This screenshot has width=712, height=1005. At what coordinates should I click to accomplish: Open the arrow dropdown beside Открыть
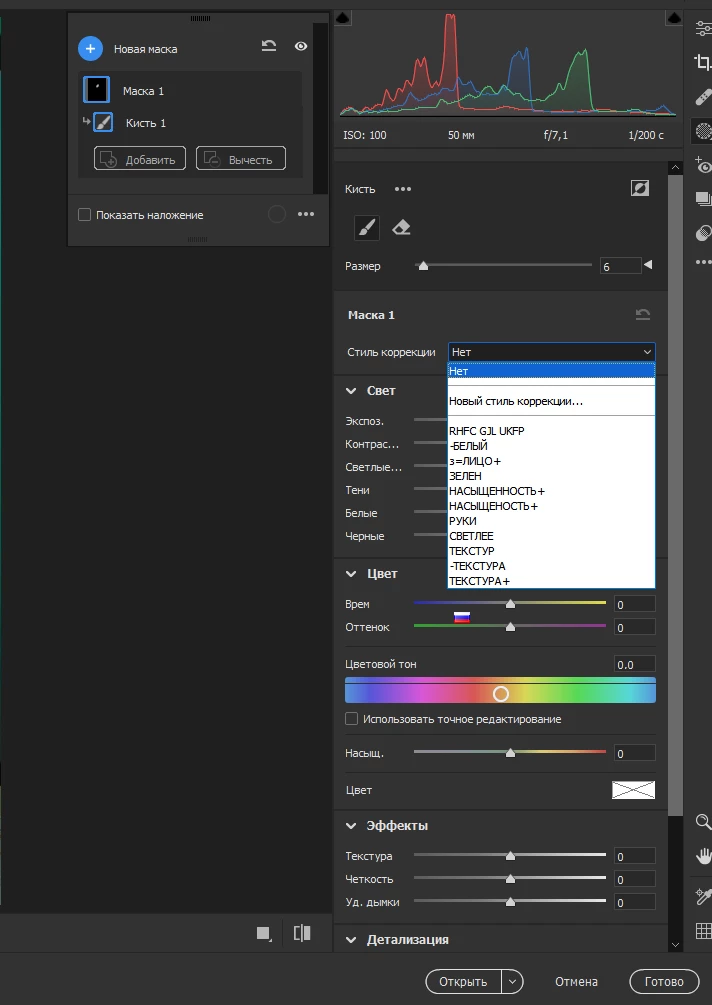[512, 981]
